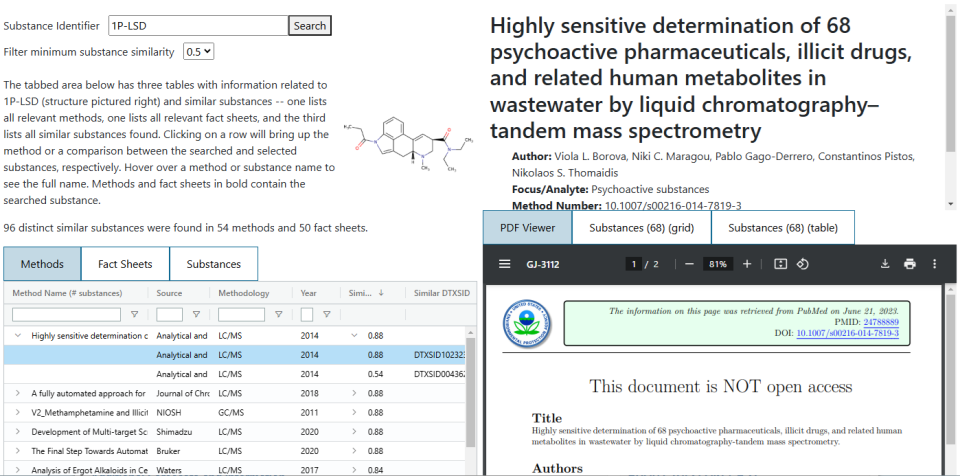This screenshot has width=960, height=476.
Task: Open PDF viewer more actions menu
Action: tap(935, 264)
